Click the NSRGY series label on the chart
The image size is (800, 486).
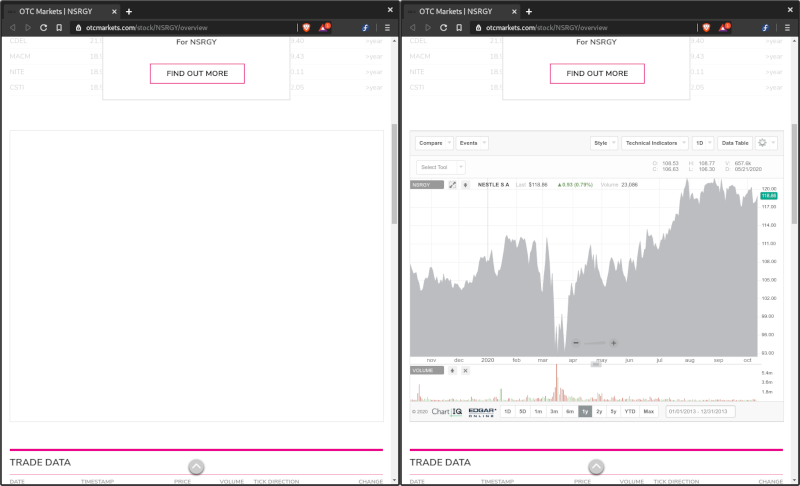(427, 185)
